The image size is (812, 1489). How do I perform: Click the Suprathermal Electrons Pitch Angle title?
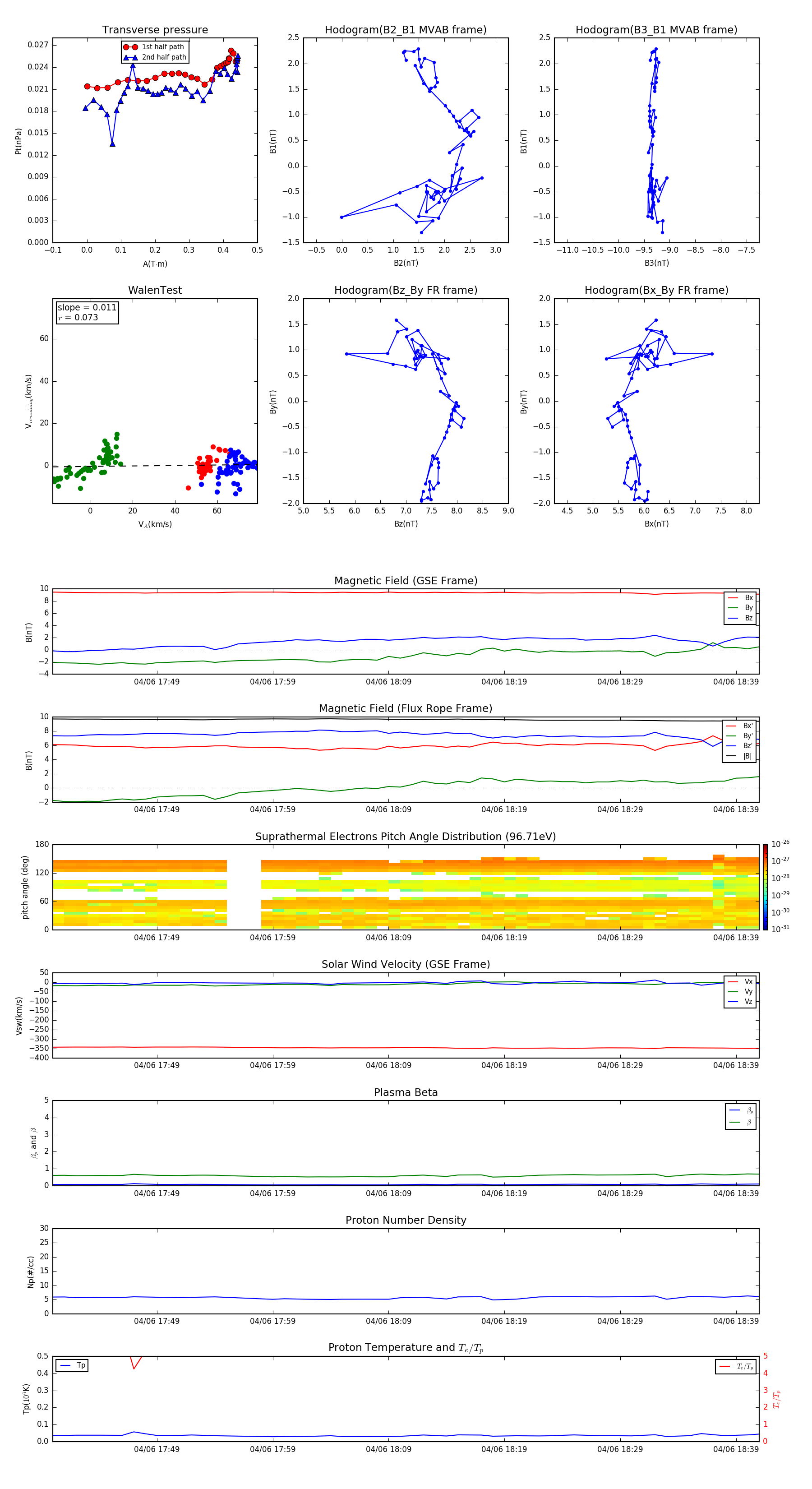pos(406,837)
